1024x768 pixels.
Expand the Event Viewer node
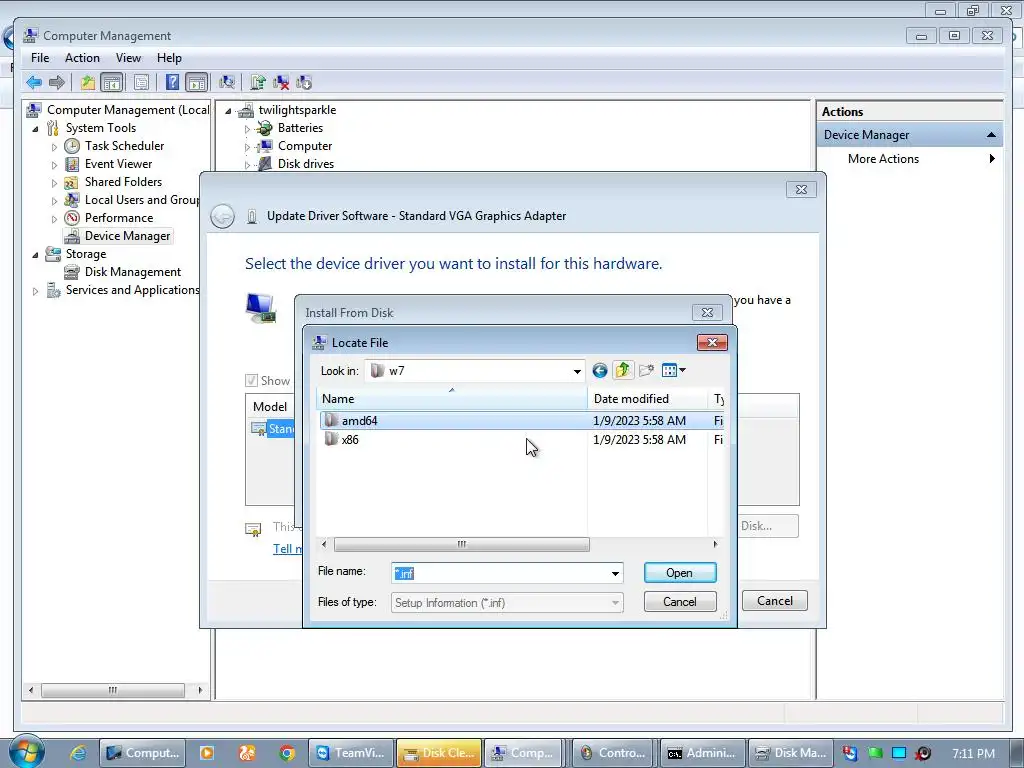click(x=55, y=165)
